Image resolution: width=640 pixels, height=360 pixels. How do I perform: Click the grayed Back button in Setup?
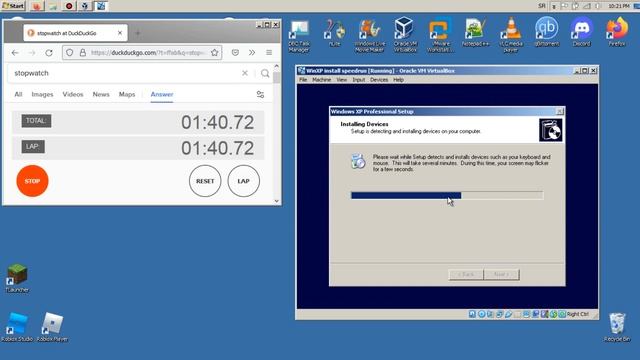(x=466, y=274)
